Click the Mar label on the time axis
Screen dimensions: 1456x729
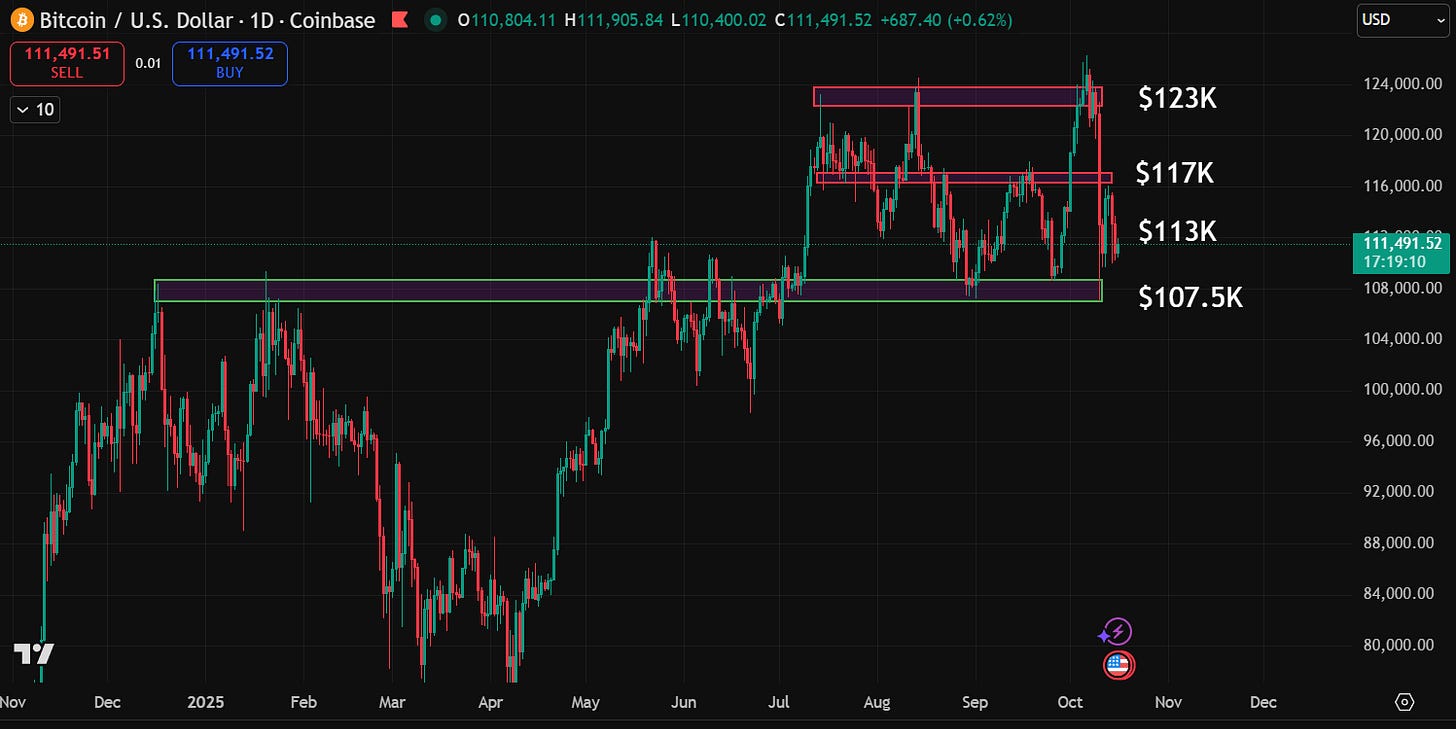pyautogui.click(x=392, y=702)
